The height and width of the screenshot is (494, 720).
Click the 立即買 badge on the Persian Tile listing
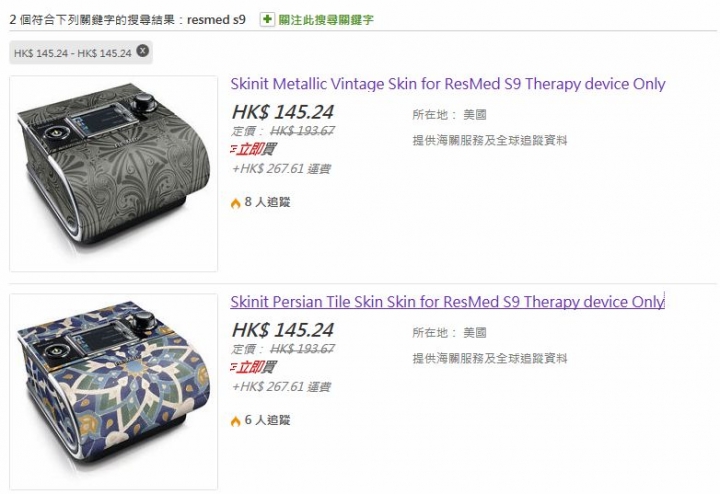point(253,367)
